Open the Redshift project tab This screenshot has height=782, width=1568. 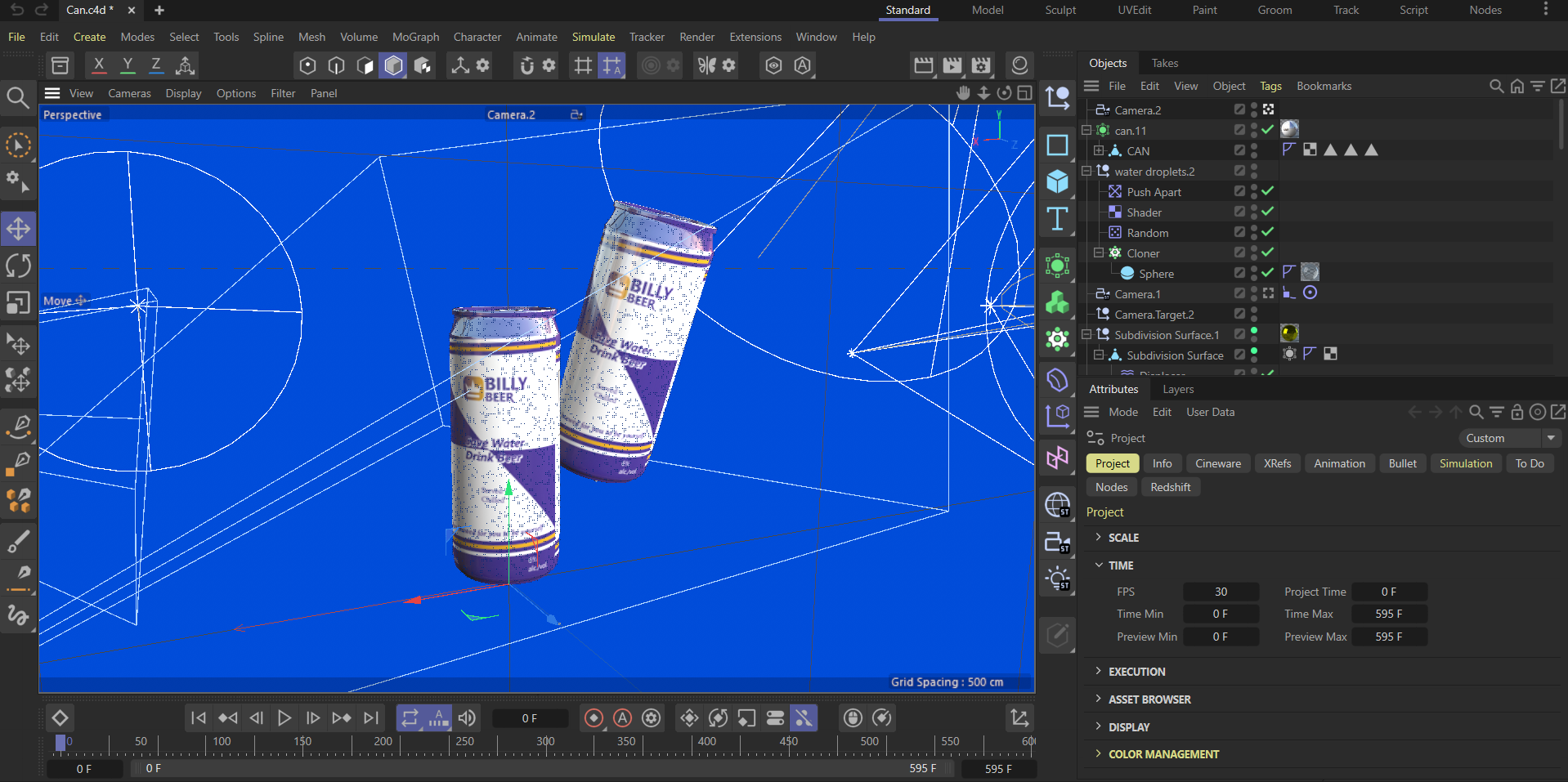click(1170, 487)
